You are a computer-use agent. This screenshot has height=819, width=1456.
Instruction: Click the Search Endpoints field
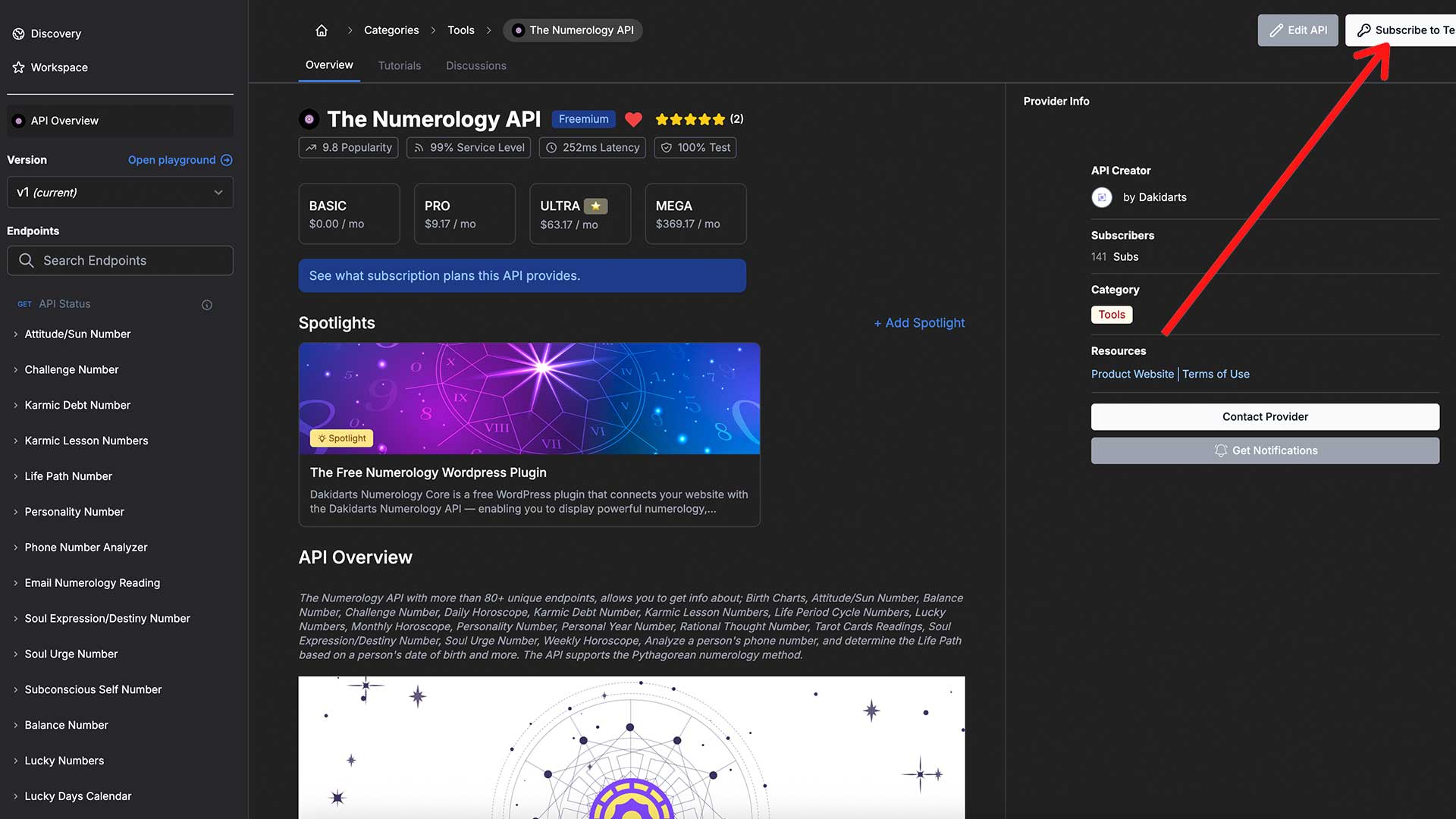[120, 260]
